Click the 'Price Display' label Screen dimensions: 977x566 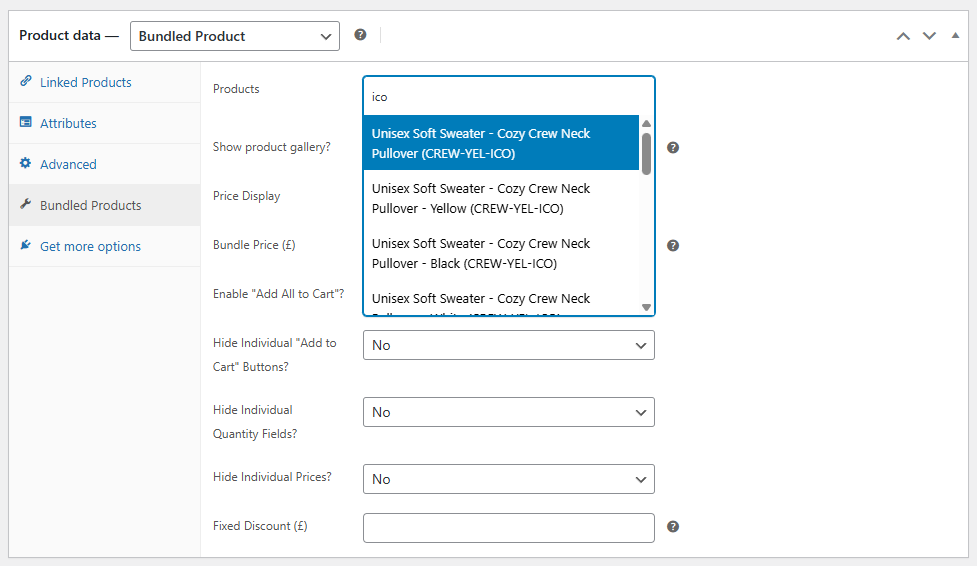click(x=247, y=196)
